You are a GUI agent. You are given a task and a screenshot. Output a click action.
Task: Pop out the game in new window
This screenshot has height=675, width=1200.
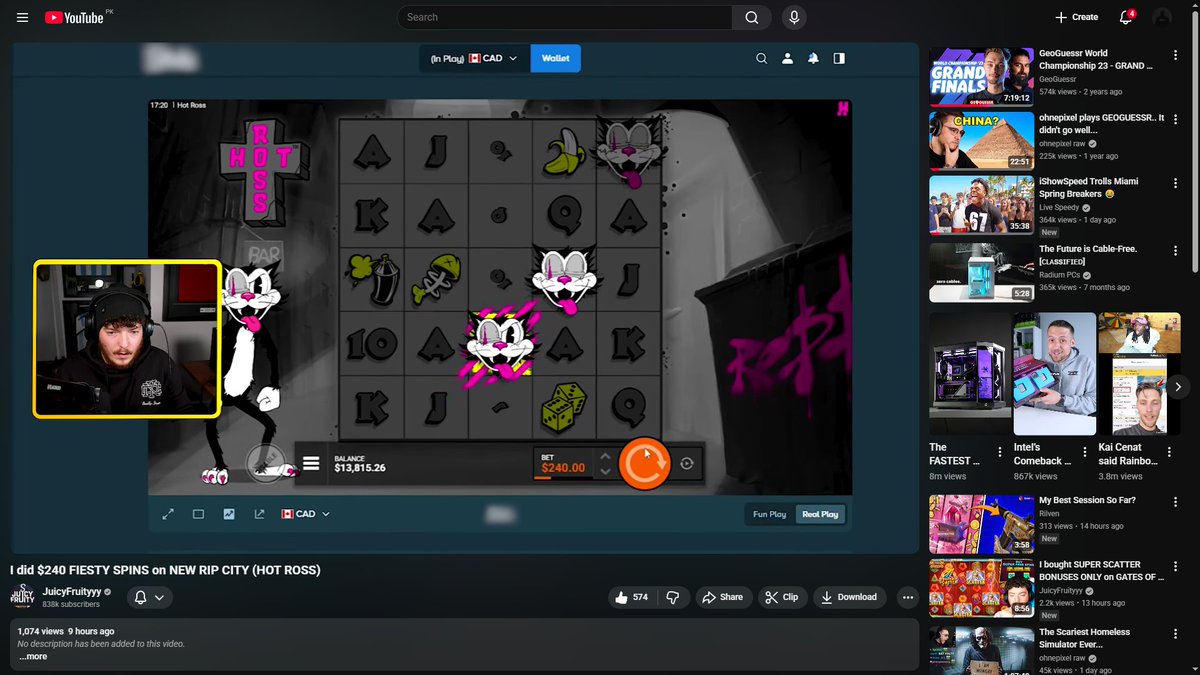click(x=259, y=514)
